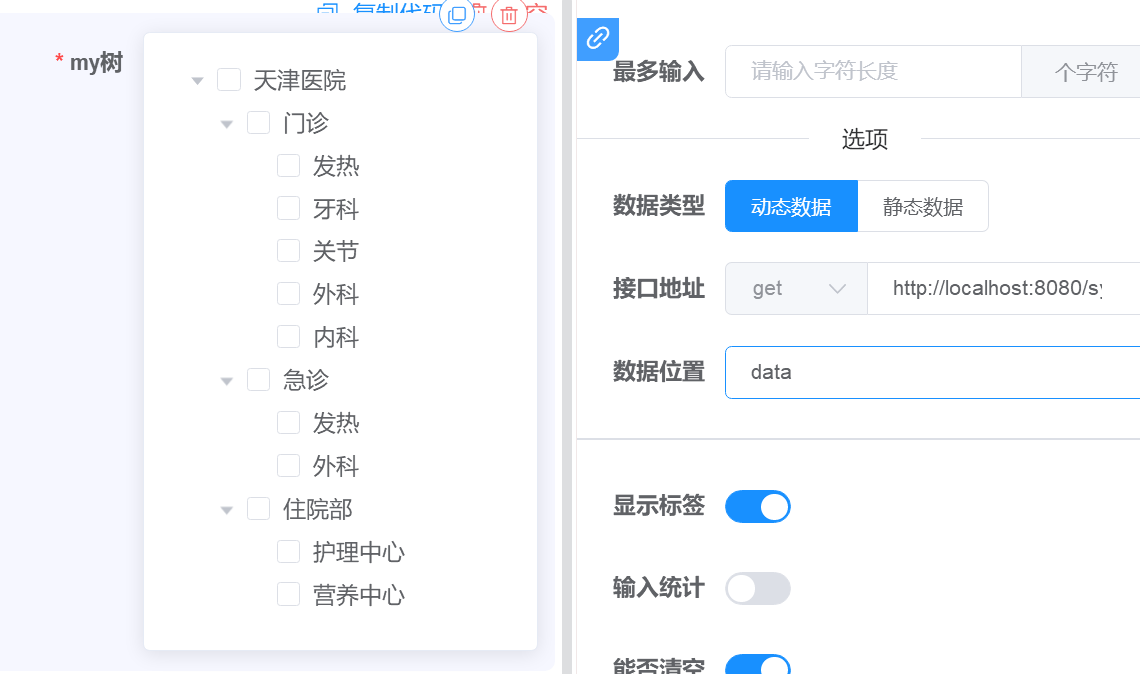Turn off the 显示标签 switch
Screen dimensions: 1140x674
coord(758,506)
